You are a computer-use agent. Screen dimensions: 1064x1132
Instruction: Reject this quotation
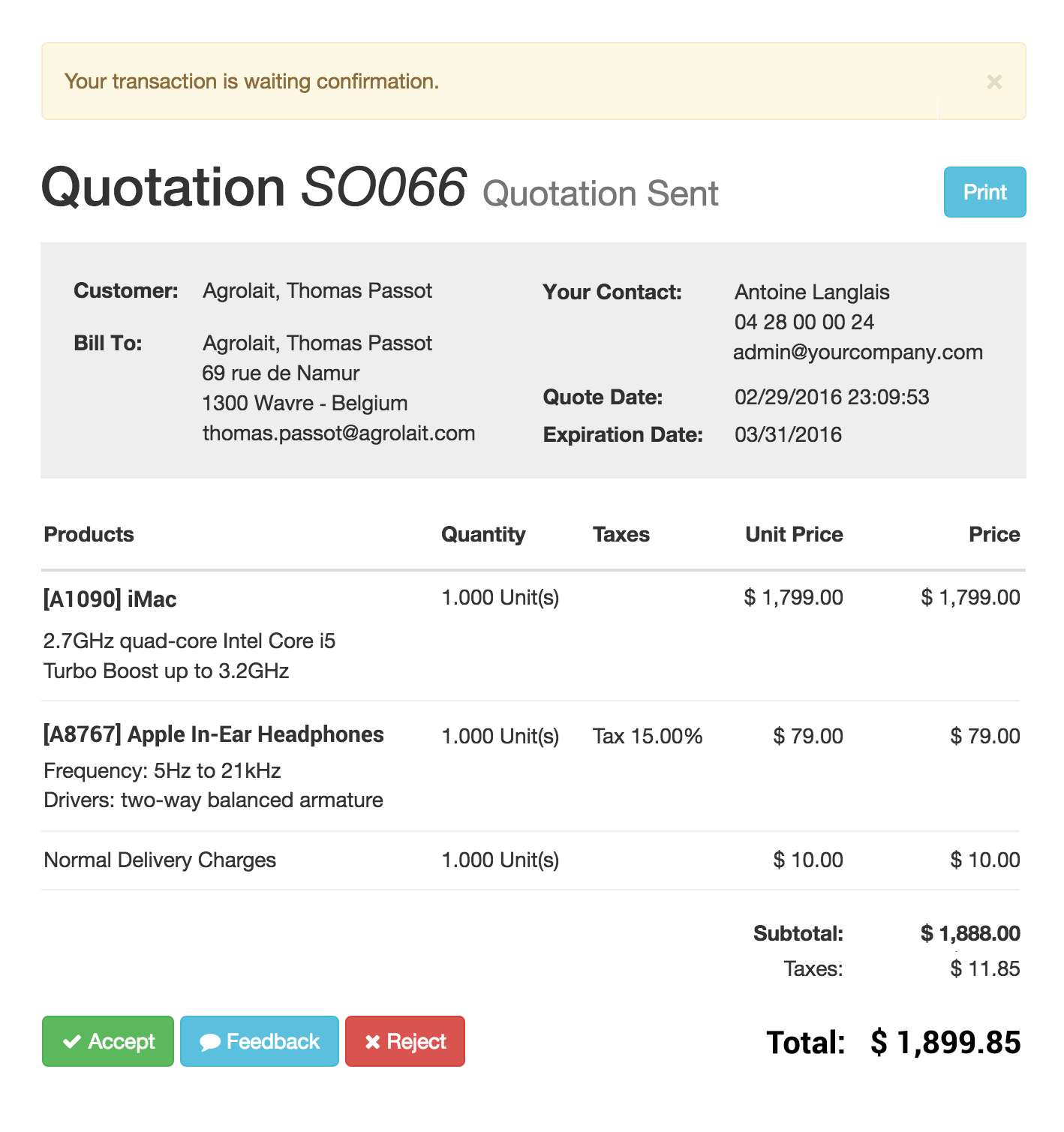click(x=405, y=1041)
